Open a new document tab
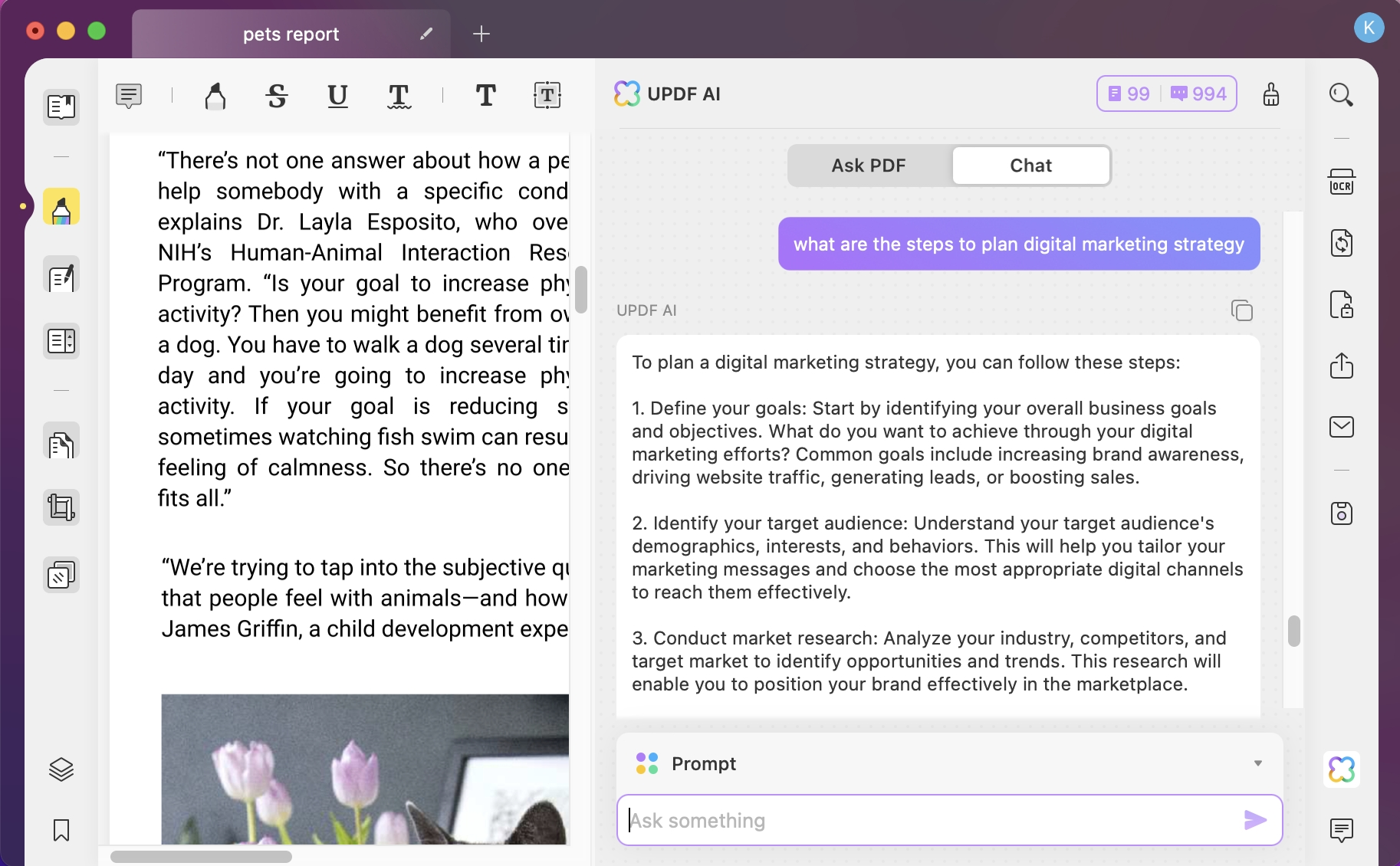The image size is (1400, 866). (x=481, y=34)
